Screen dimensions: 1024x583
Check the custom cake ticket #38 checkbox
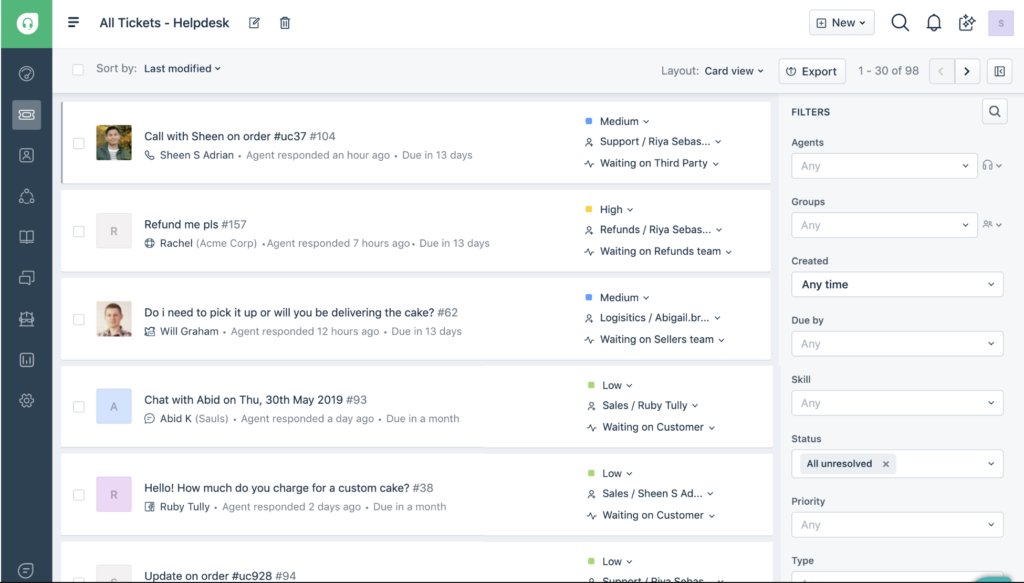pyautogui.click(x=78, y=495)
